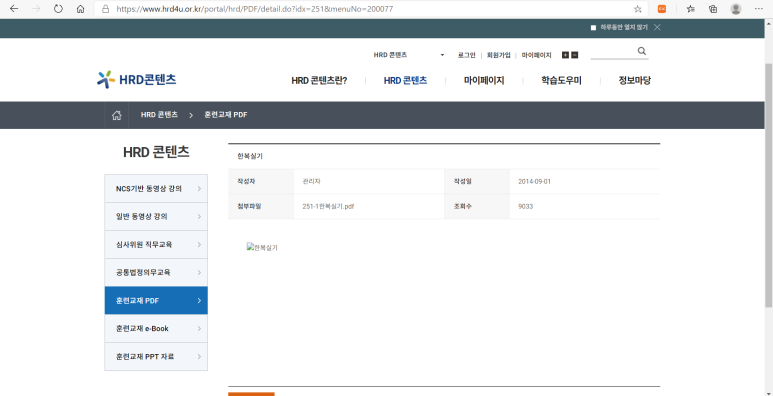Click the page vertical scrollbar
This screenshot has height=396, width=773.
(x=768, y=185)
